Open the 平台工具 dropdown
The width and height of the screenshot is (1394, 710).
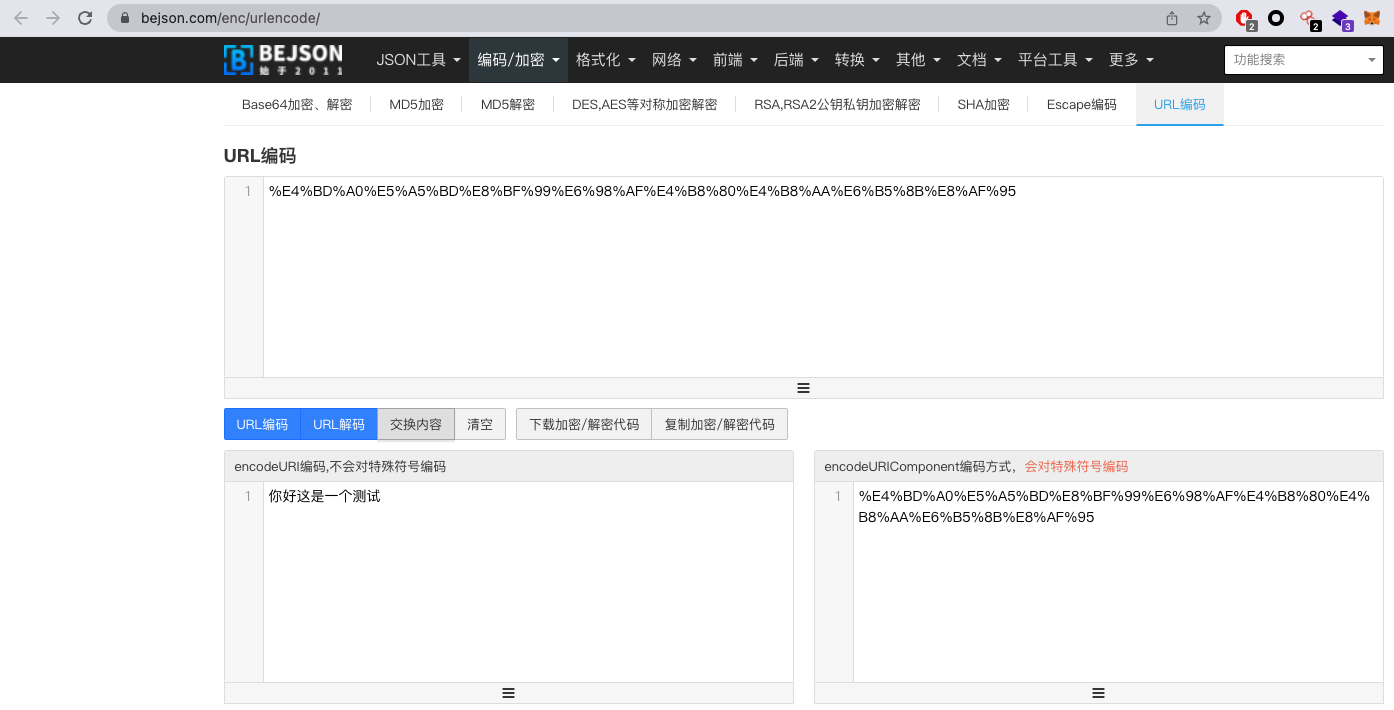tap(1055, 60)
